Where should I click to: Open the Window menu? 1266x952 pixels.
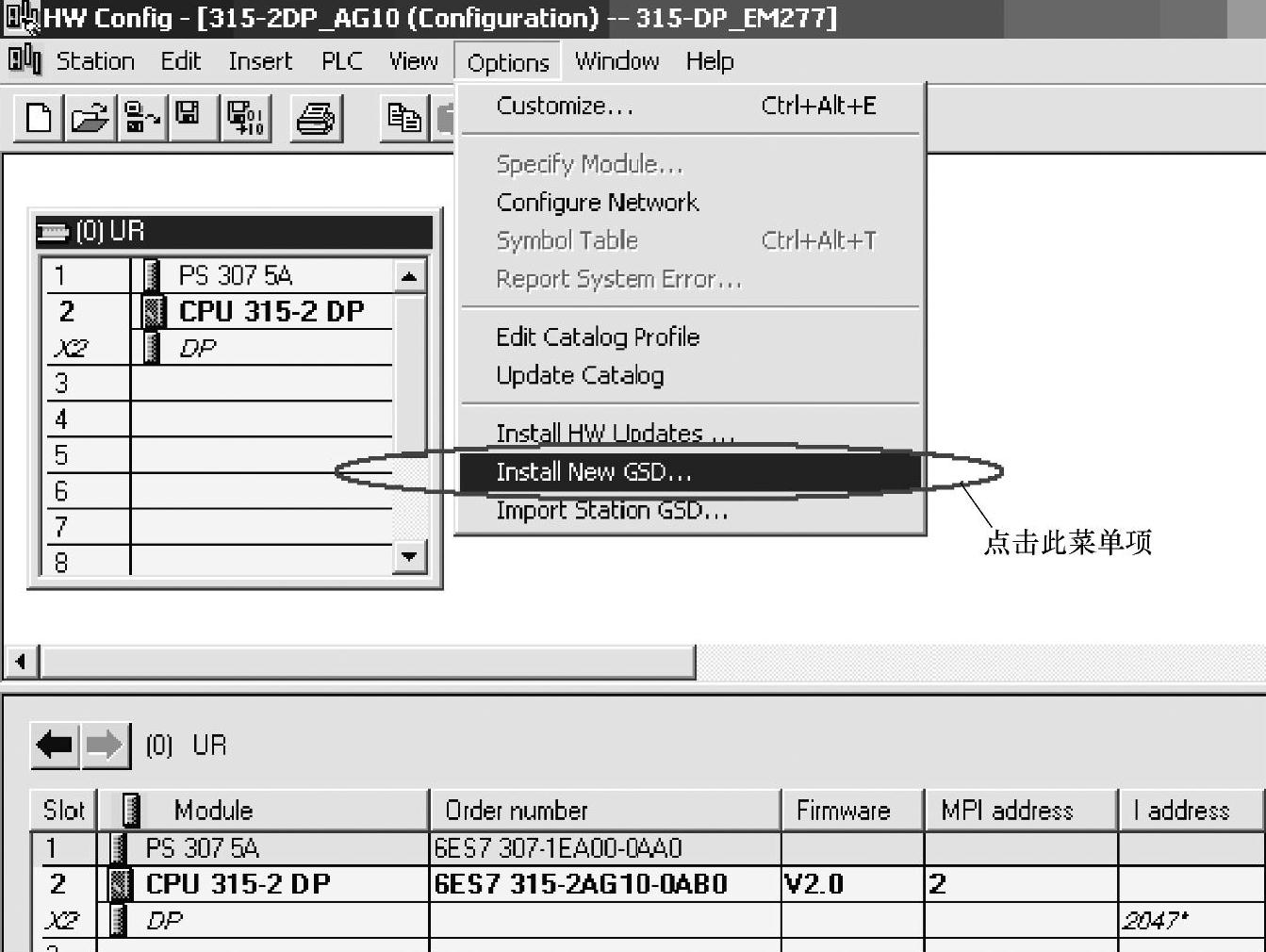point(617,61)
